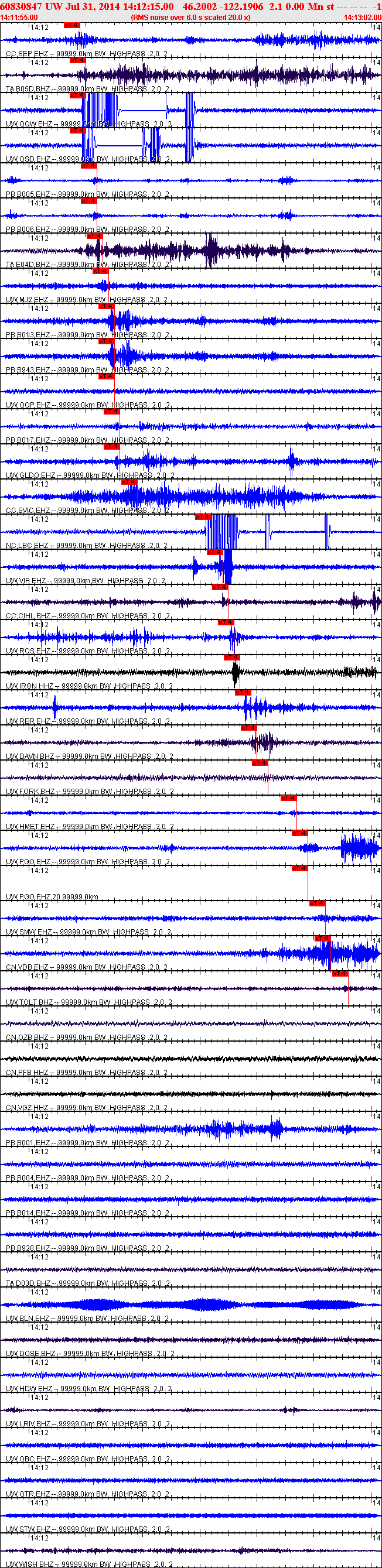Select the red pick flag on the UW.FORK trace
This screenshot has height=1568, width=382.
260,763
